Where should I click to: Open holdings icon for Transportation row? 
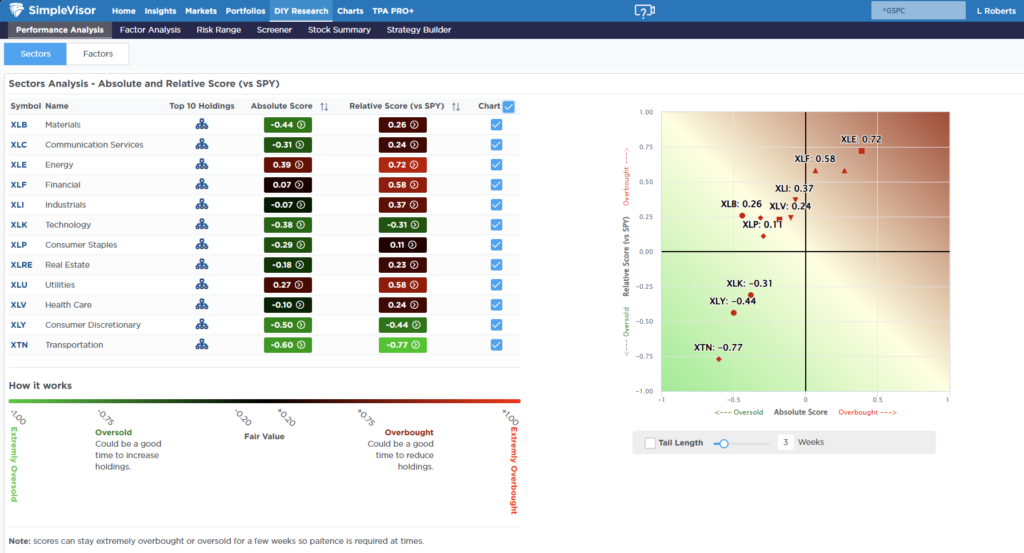click(x=201, y=345)
